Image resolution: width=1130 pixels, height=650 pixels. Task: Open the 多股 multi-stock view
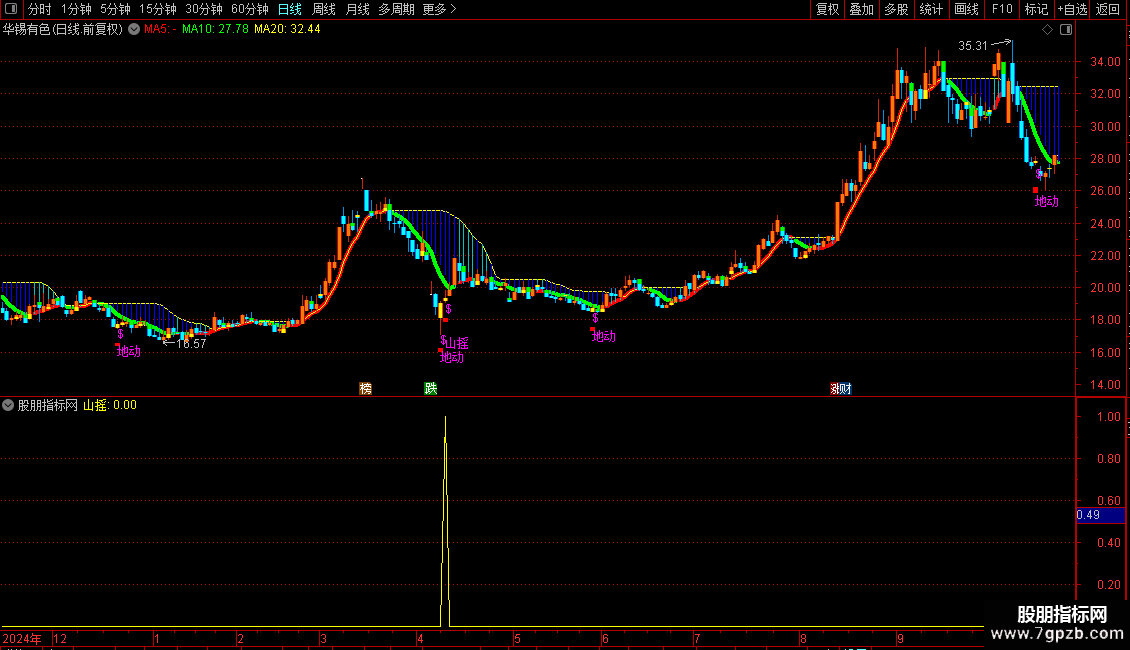pyautogui.click(x=896, y=9)
